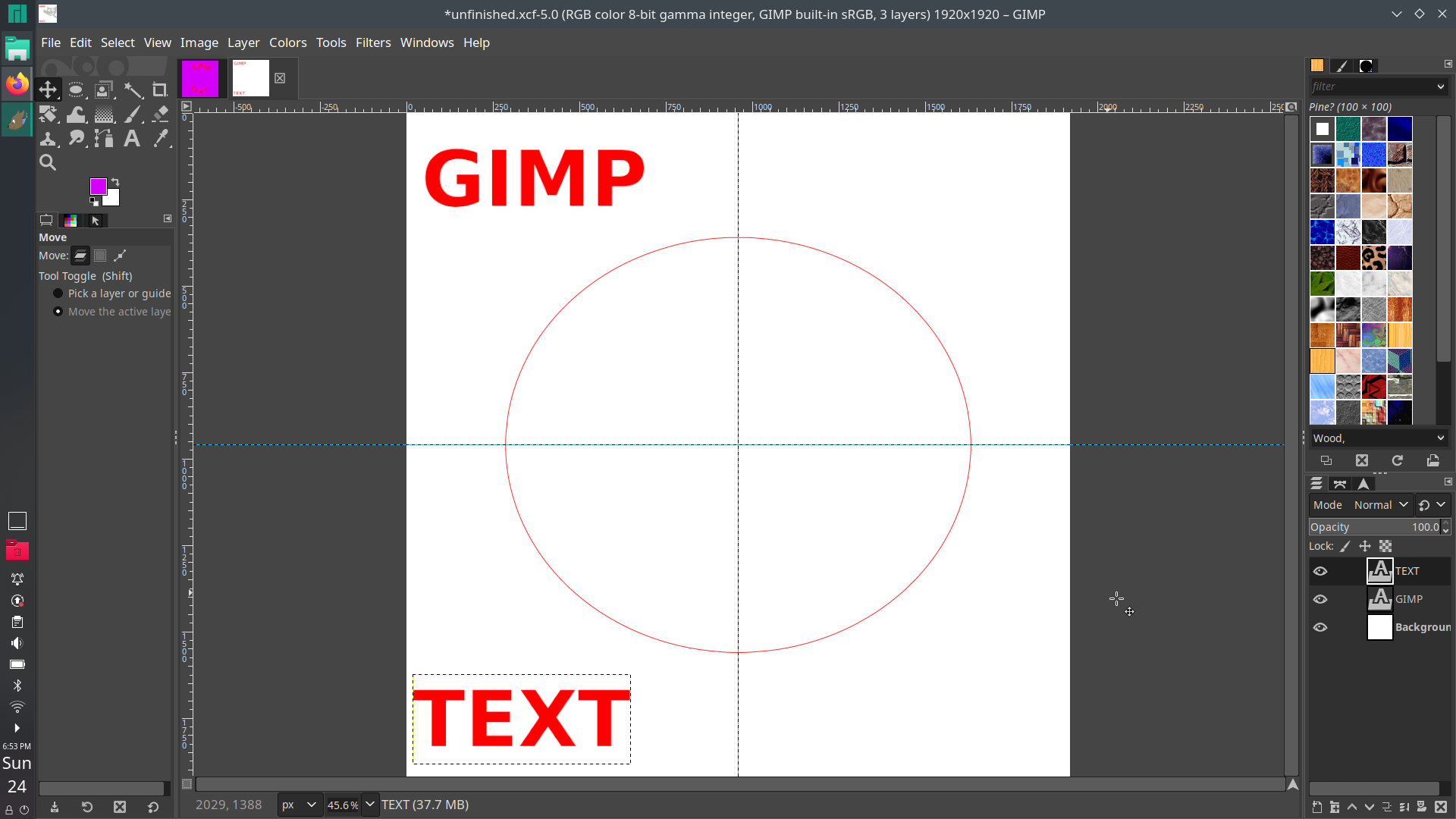Select the Ellipse Select tool

[x=76, y=90]
